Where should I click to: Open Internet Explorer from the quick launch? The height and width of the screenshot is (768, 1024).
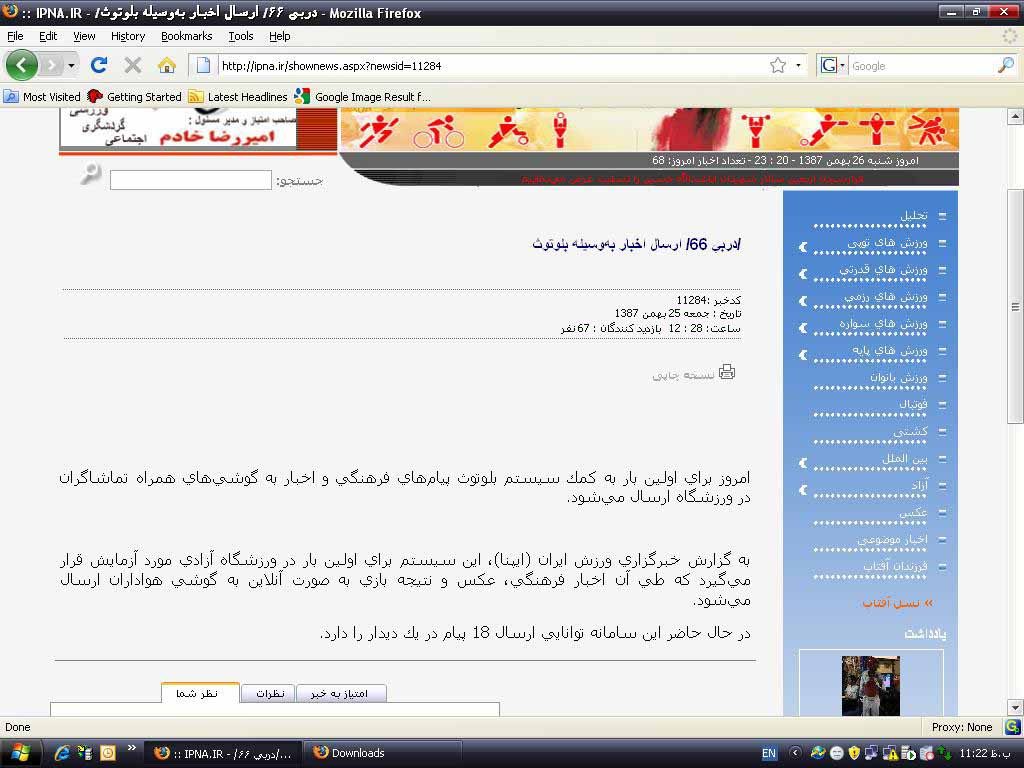coord(62,753)
